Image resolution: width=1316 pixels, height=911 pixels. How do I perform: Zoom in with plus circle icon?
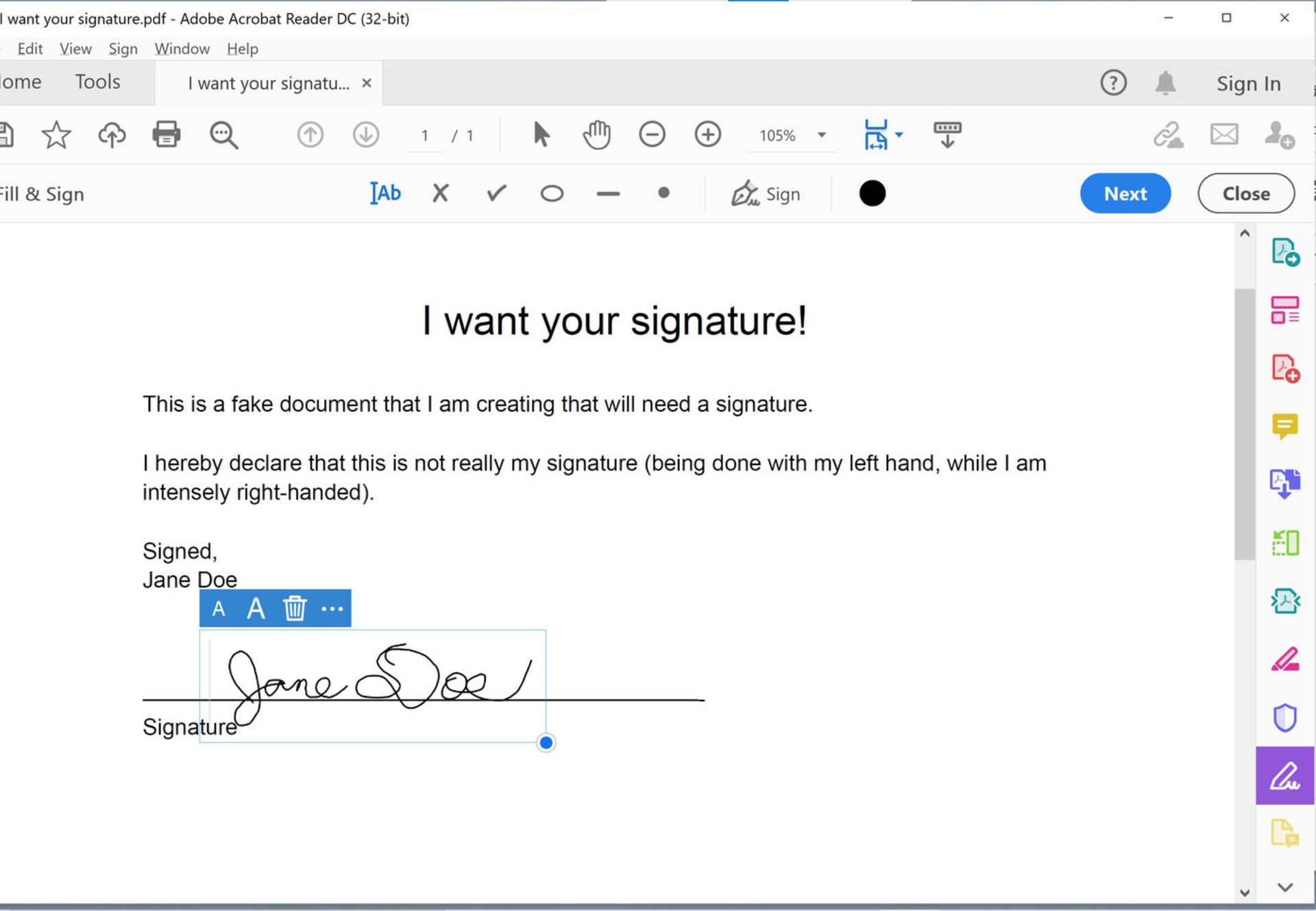[x=707, y=134]
